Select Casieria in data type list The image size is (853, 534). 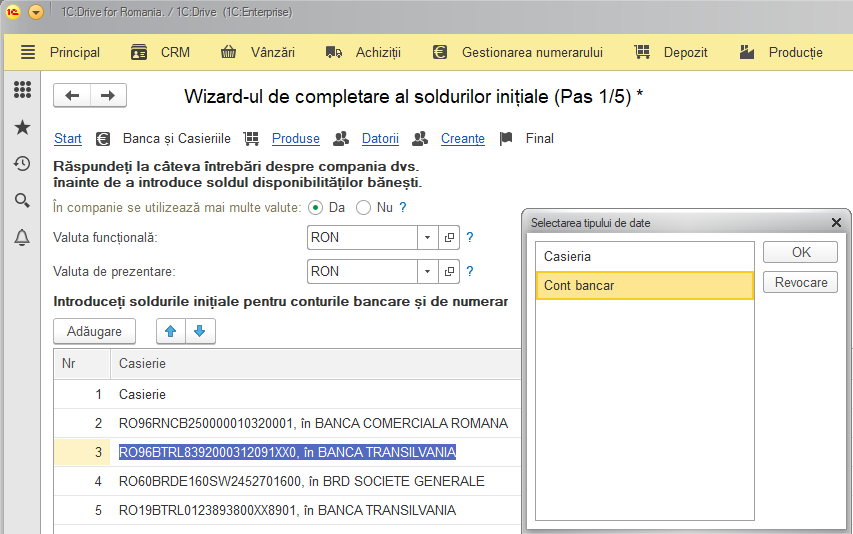(x=645, y=257)
